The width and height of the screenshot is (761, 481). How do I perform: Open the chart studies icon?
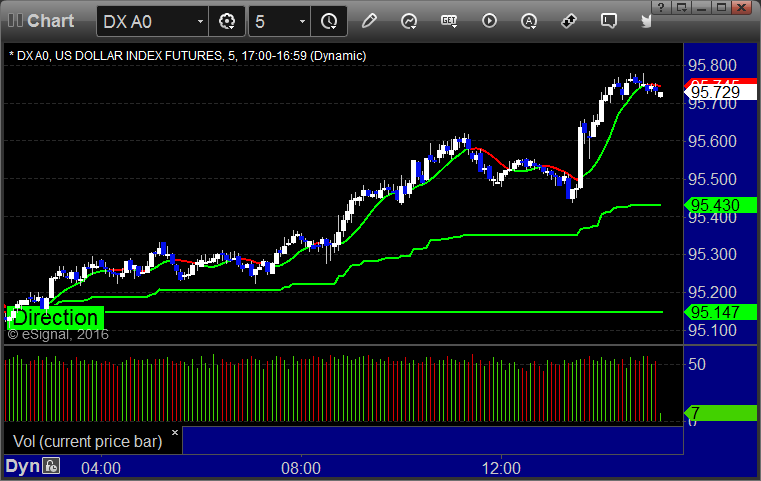tap(409, 21)
